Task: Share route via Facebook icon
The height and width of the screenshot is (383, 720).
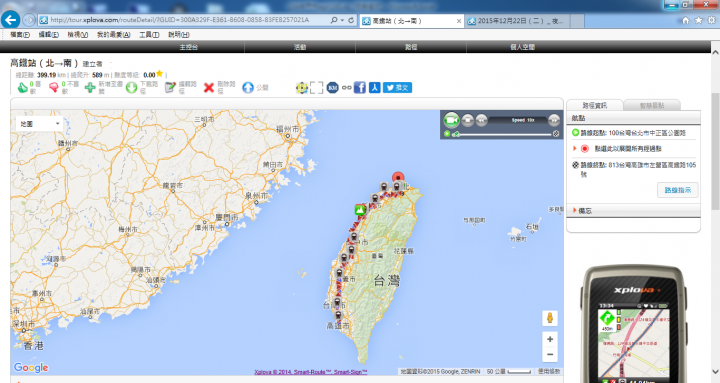Action: [x=360, y=87]
